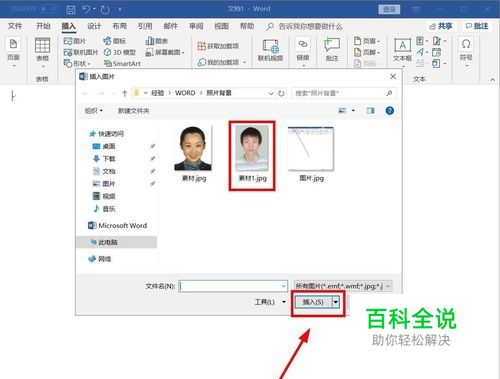Collapse the ribbon with the chevron
The image size is (500, 379).
point(492,80)
